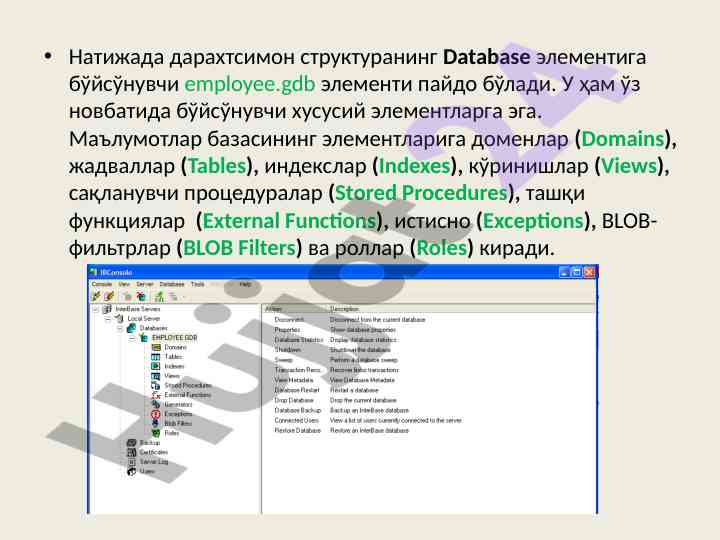Select the Indexes node icon

[156, 366]
